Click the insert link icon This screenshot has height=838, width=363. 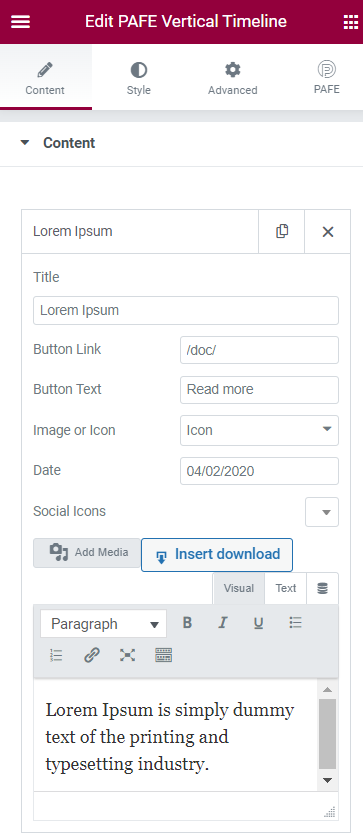click(x=92, y=655)
